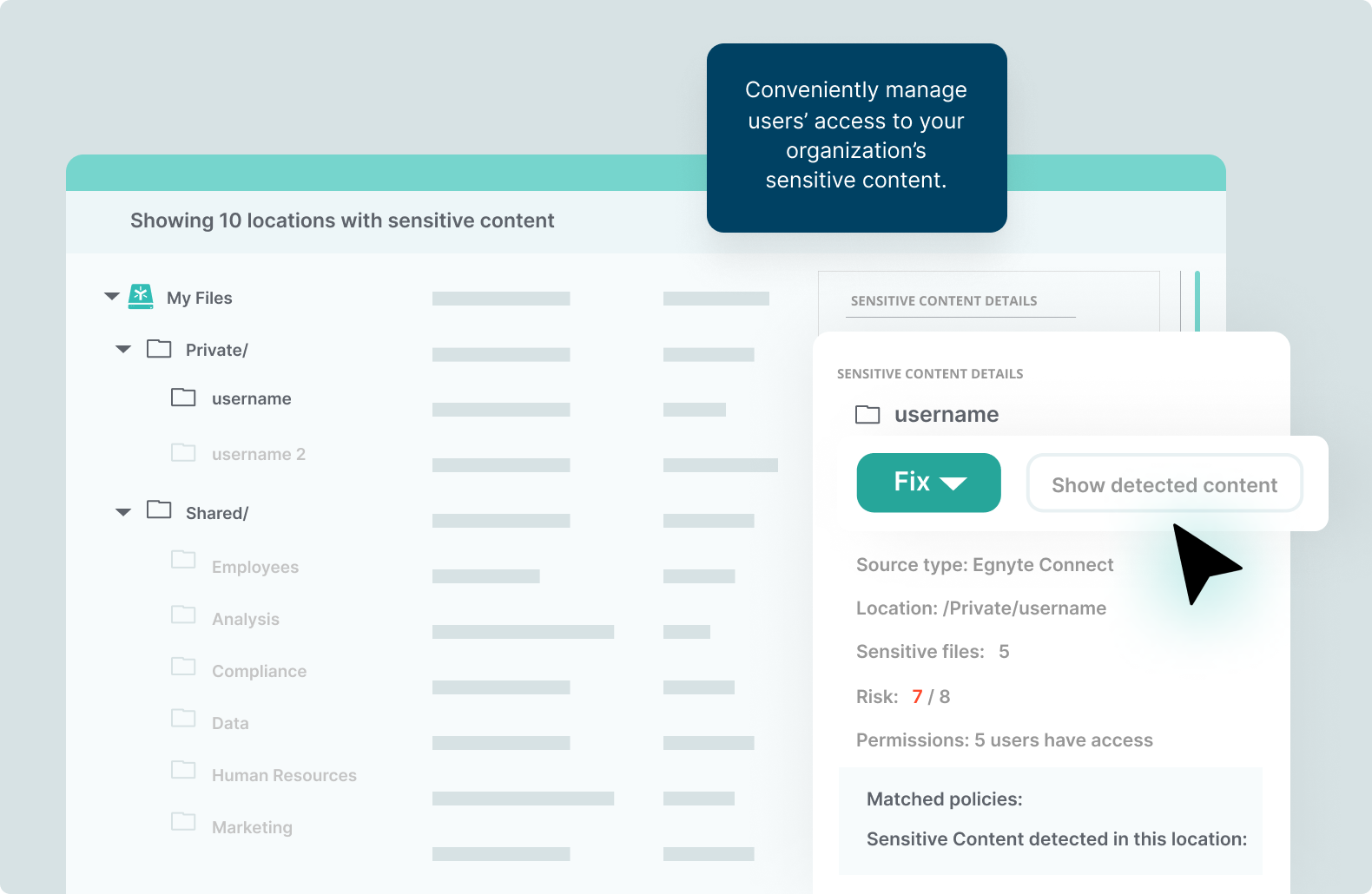This screenshot has width=1372, height=894.
Task: Click the Matched policies section
Action: pos(945,799)
